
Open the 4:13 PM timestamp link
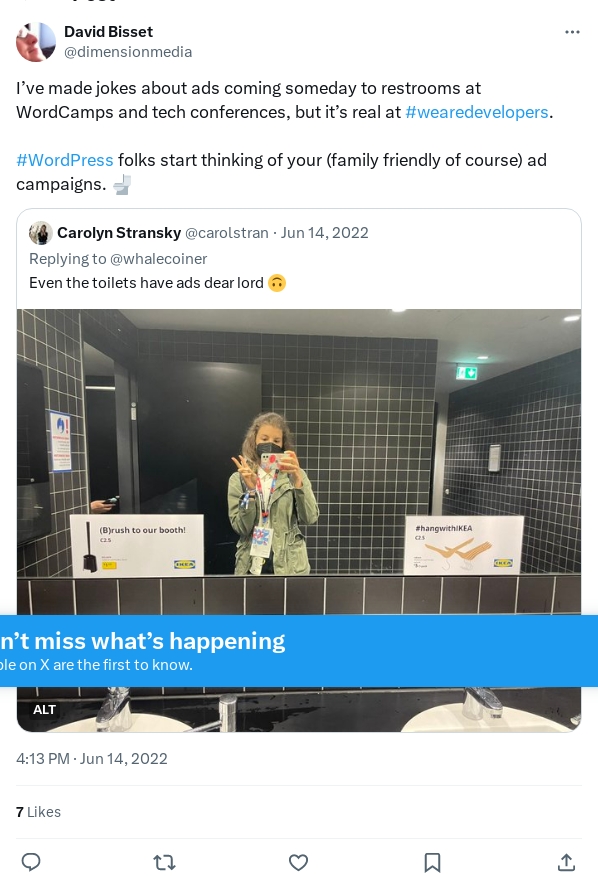coord(92,759)
